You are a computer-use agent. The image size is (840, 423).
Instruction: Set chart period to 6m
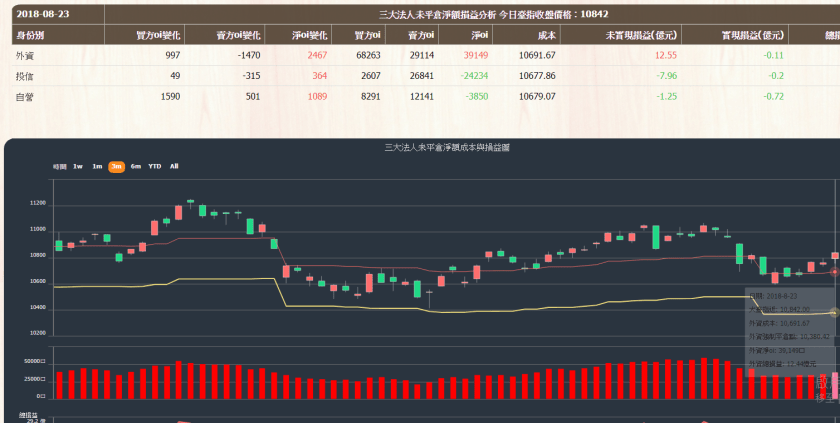(136, 166)
